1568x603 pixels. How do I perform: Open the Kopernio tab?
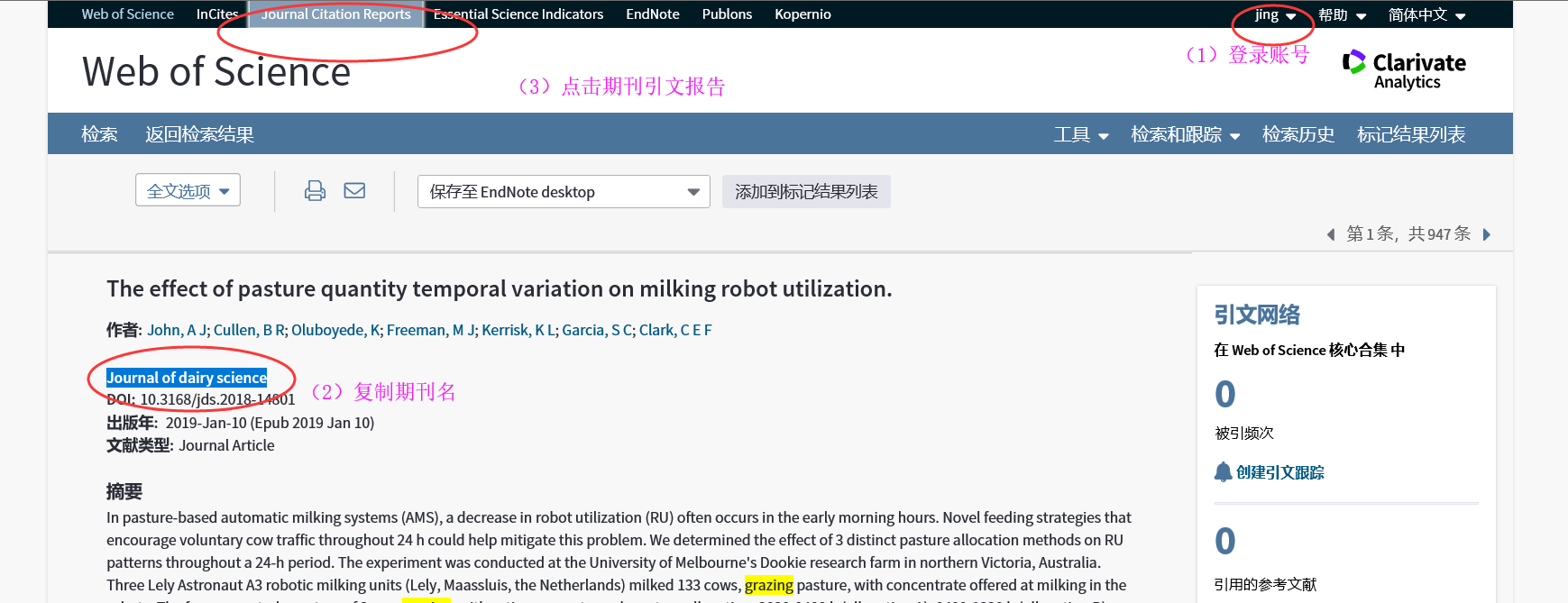tap(802, 14)
